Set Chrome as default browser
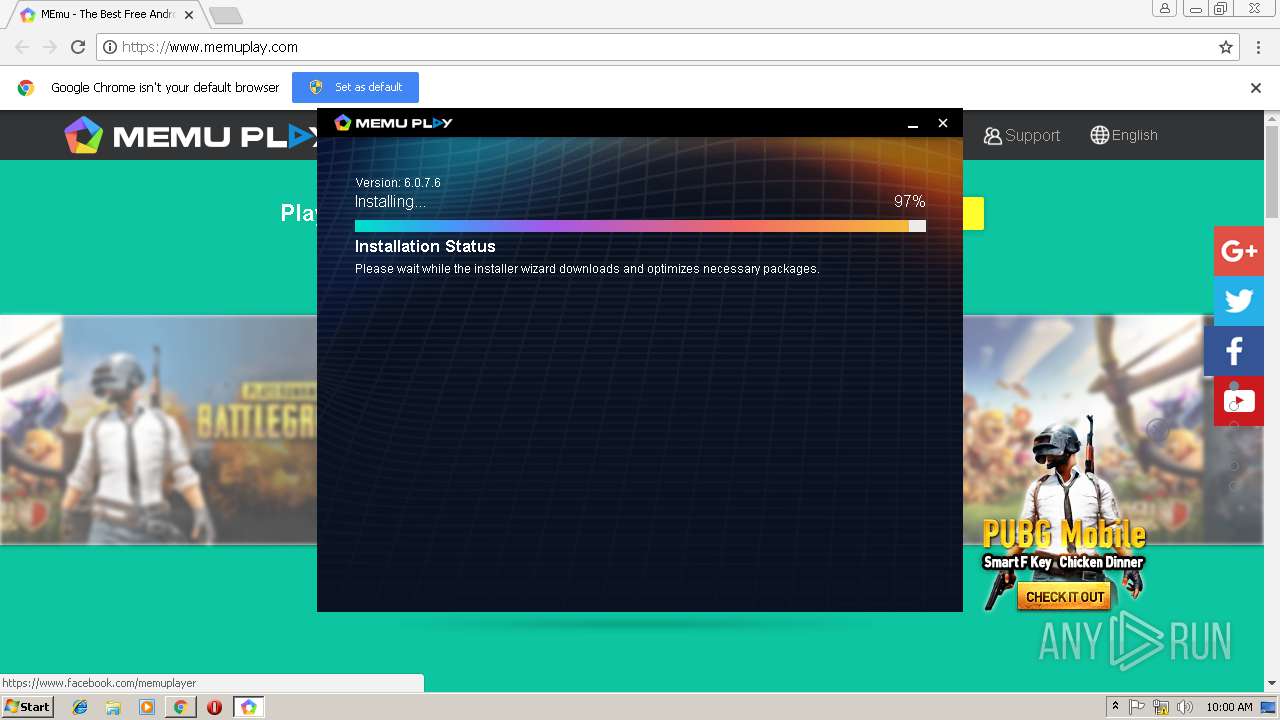The height and width of the screenshot is (720, 1280). [x=355, y=87]
